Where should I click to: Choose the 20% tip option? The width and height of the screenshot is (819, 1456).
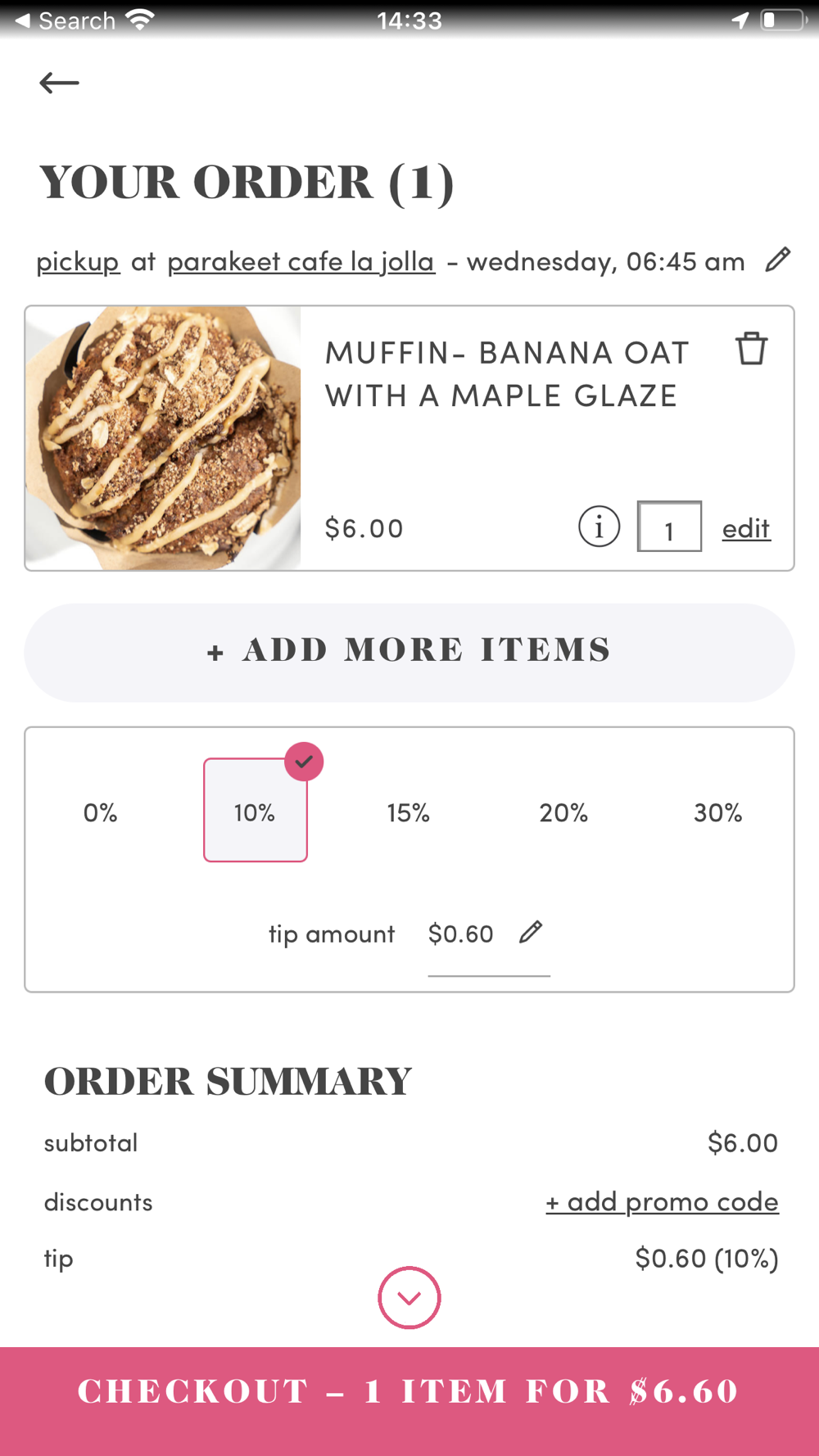(563, 812)
